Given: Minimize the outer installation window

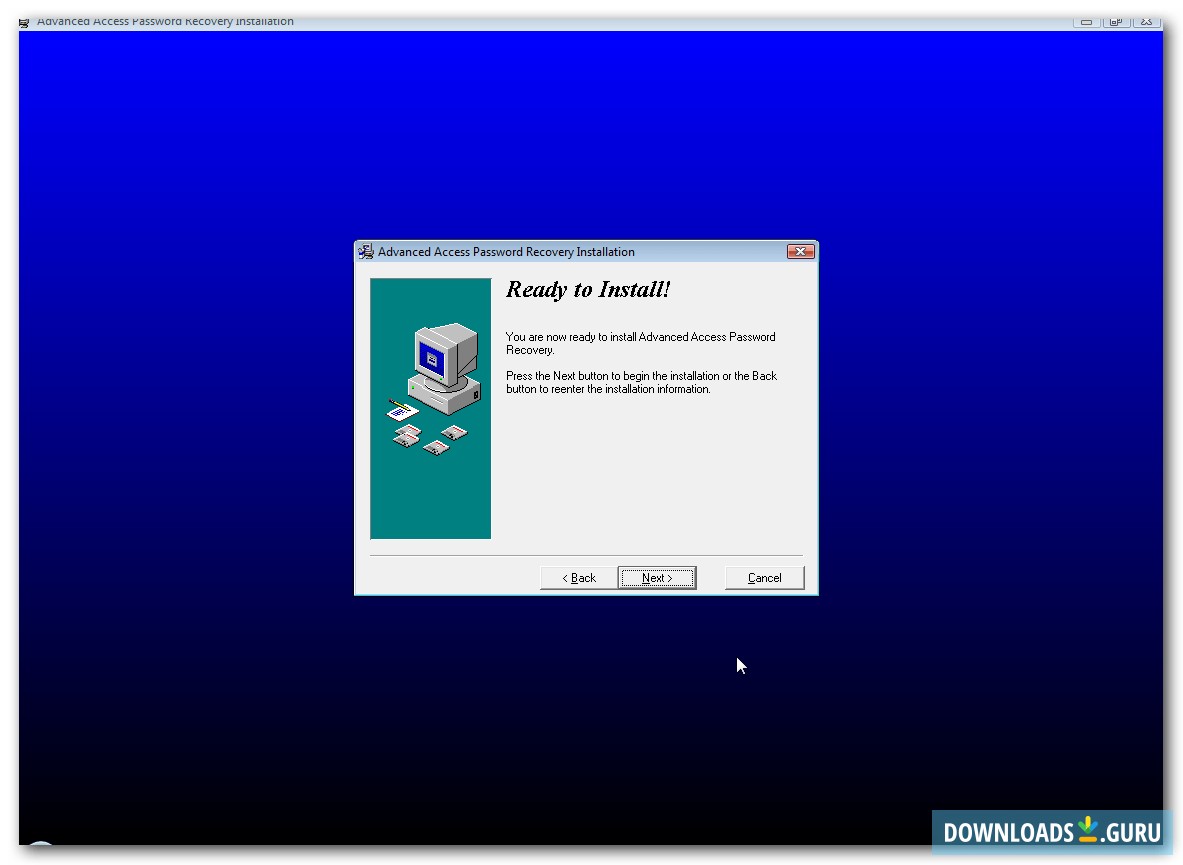Looking at the screenshot, I should coord(1086,22).
